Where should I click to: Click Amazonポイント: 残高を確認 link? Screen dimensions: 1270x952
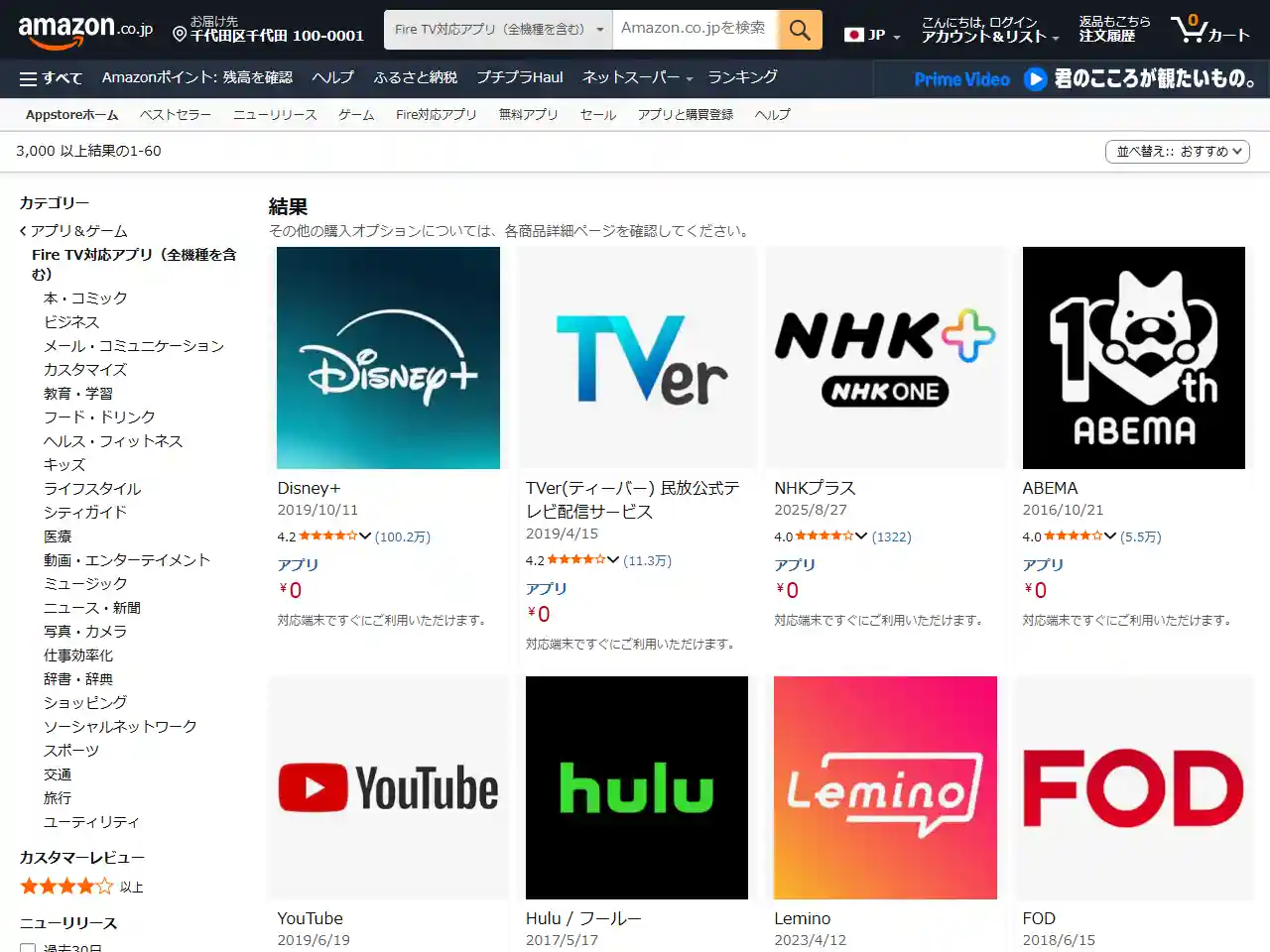click(197, 77)
